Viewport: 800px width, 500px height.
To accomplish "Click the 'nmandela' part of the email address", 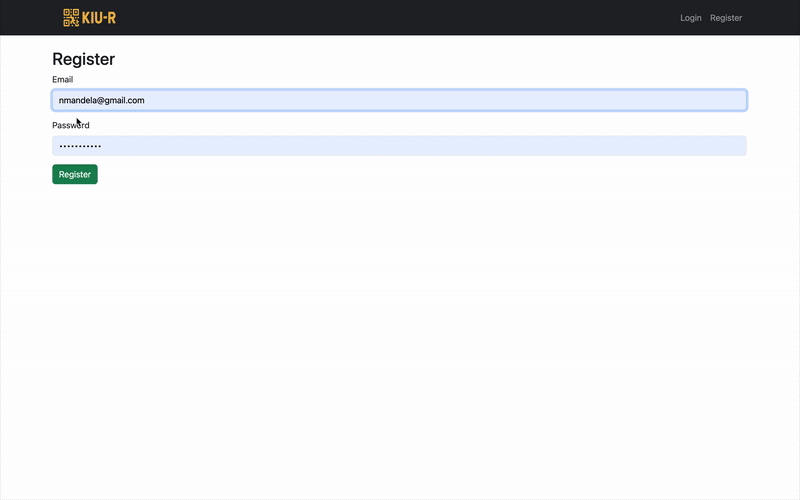I will (x=78, y=101).
